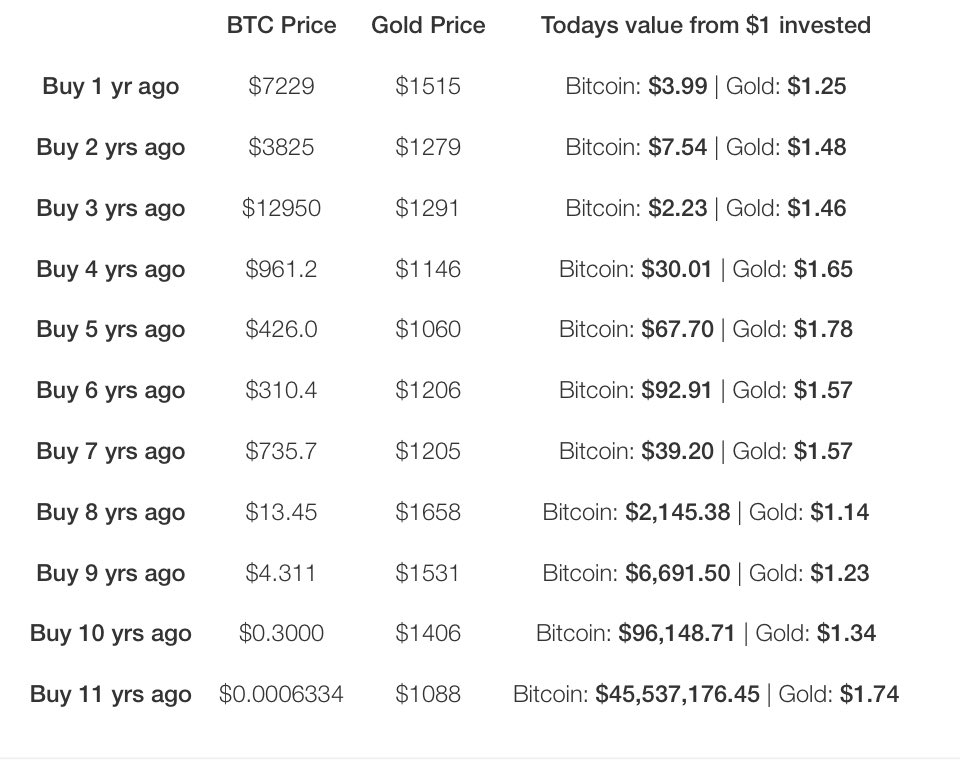Select the Buy 2 yrs ago row label
The image size is (960, 763).
coord(111,147)
